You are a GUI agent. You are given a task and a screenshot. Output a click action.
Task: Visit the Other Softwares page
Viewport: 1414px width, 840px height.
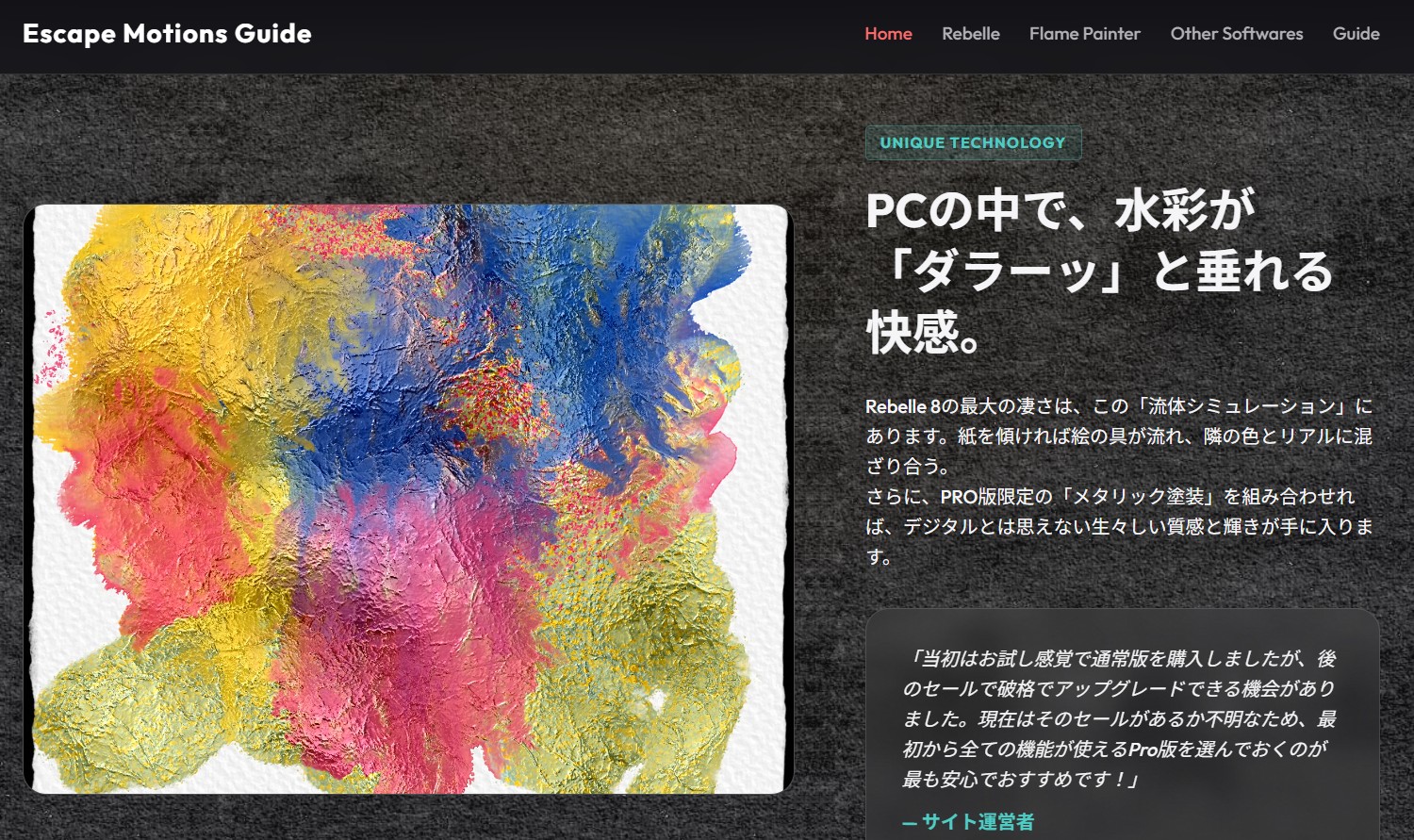pyautogui.click(x=1236, y=34)
